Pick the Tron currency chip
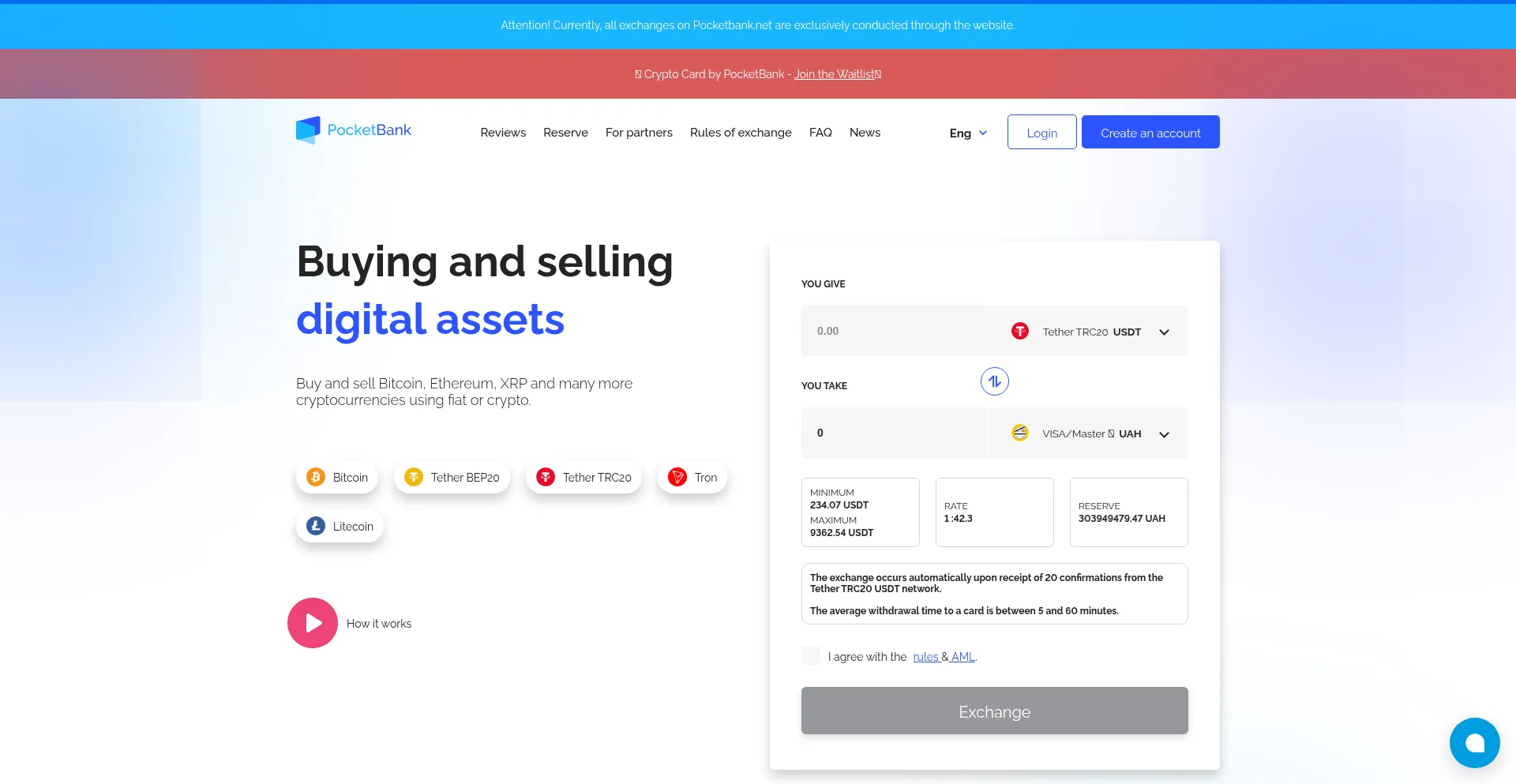The width and height of the screenshot is (1516, 784). (692, 478)
